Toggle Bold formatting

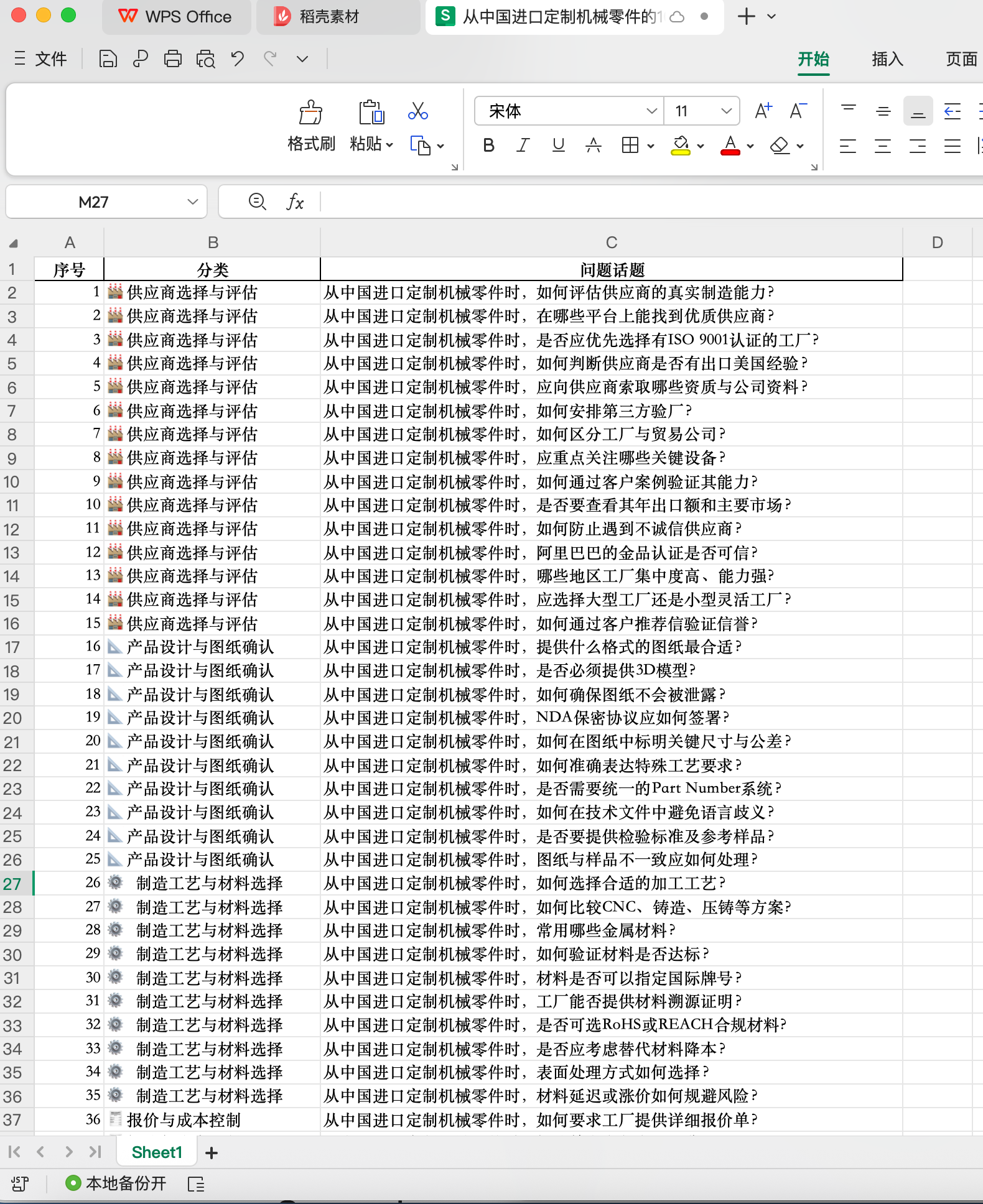(x=489, y=146)
